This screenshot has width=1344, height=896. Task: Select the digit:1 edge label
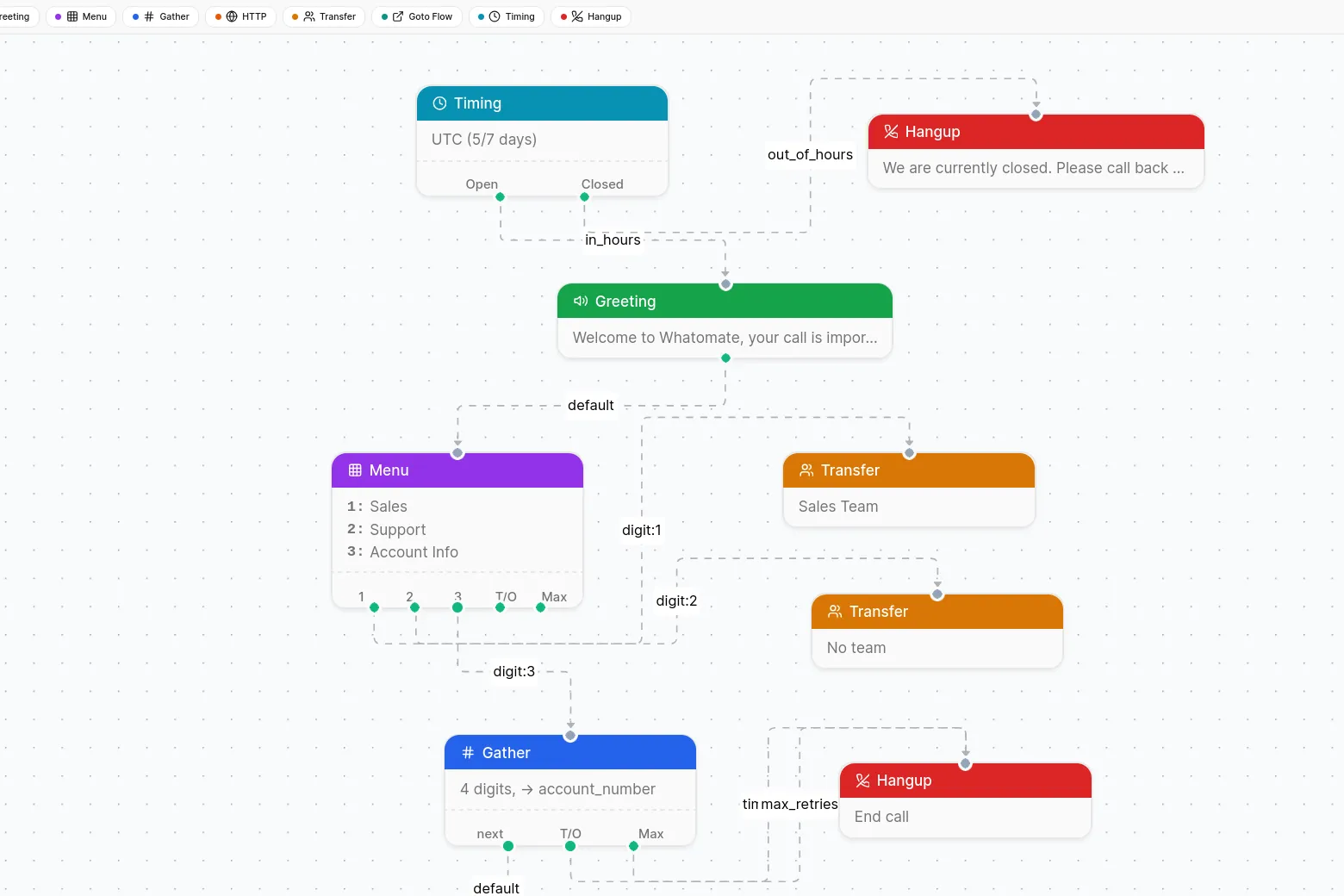[642, 530]
